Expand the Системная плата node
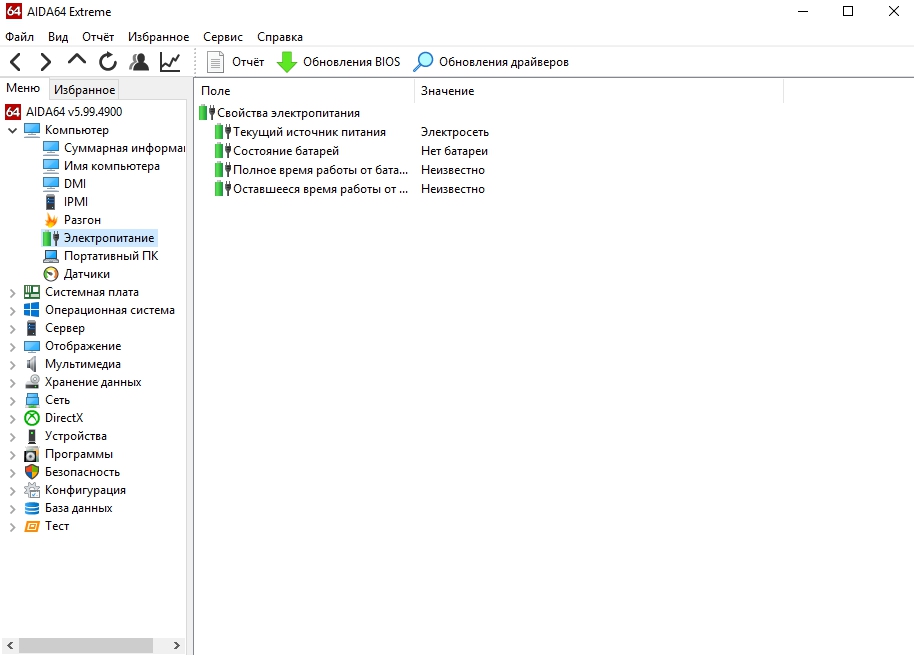914x655 pixels. point(12,293)
